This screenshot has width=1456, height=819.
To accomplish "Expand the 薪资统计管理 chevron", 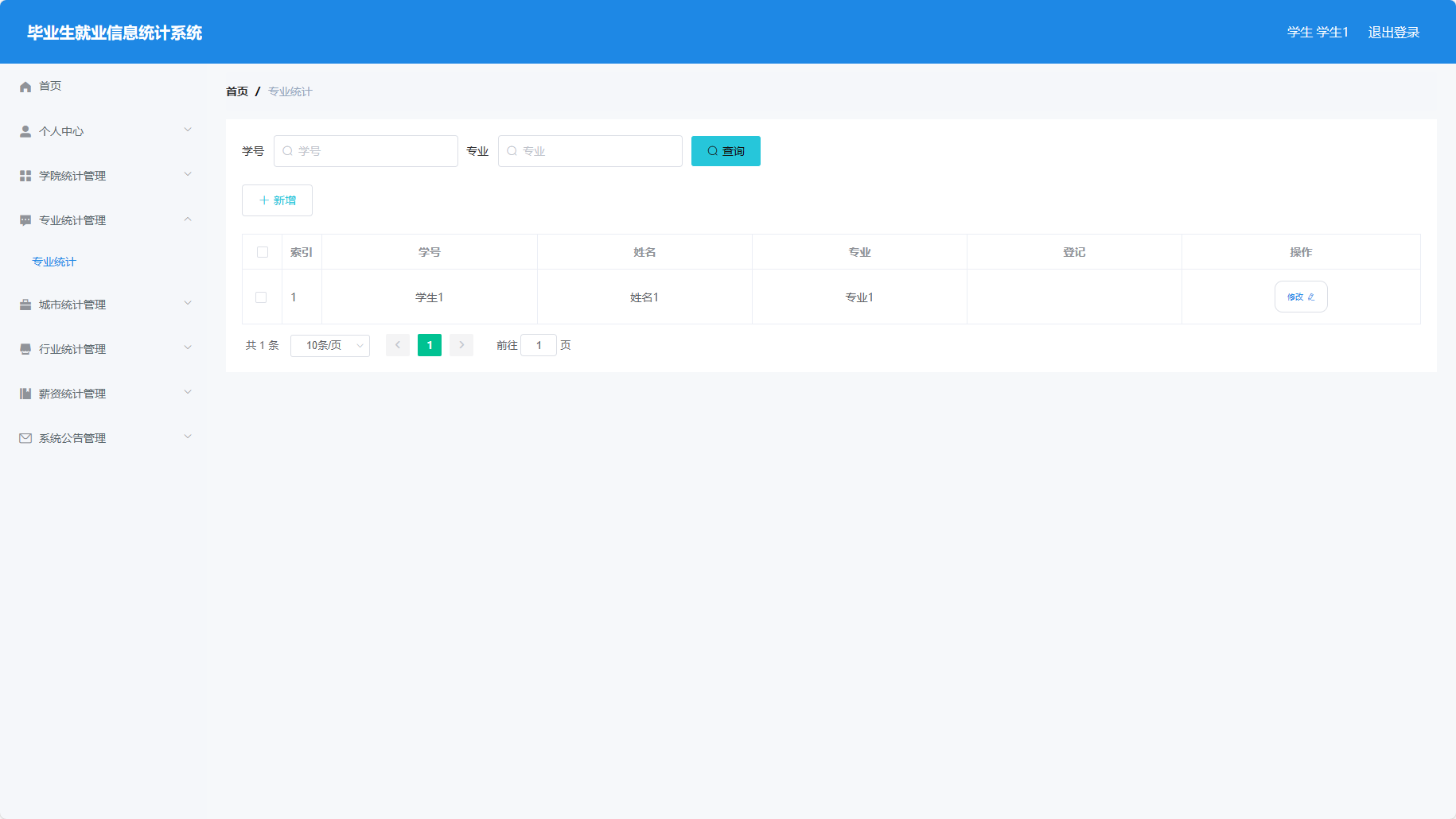I will tap(188, 392).
